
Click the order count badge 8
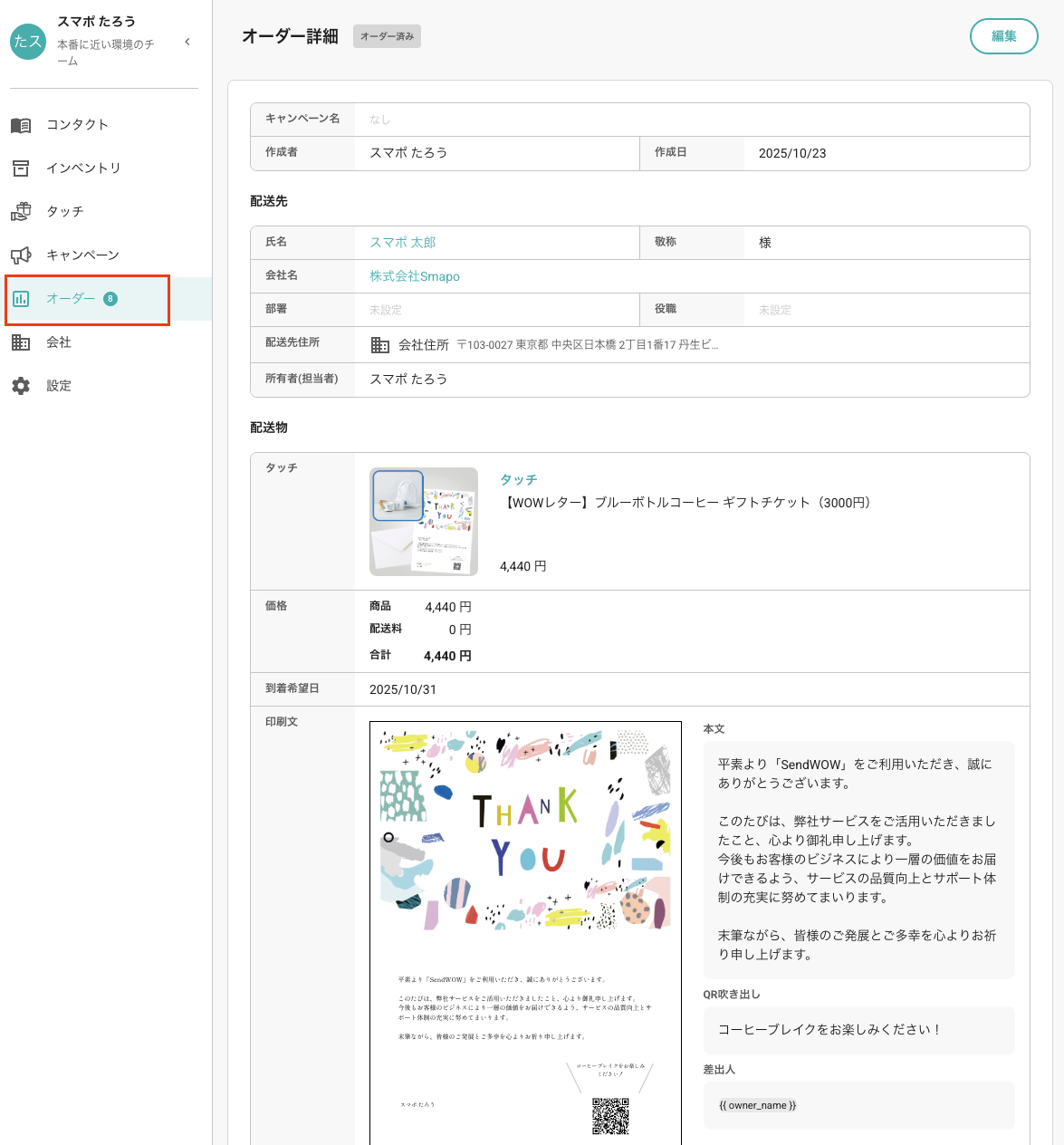click(110, 299)
